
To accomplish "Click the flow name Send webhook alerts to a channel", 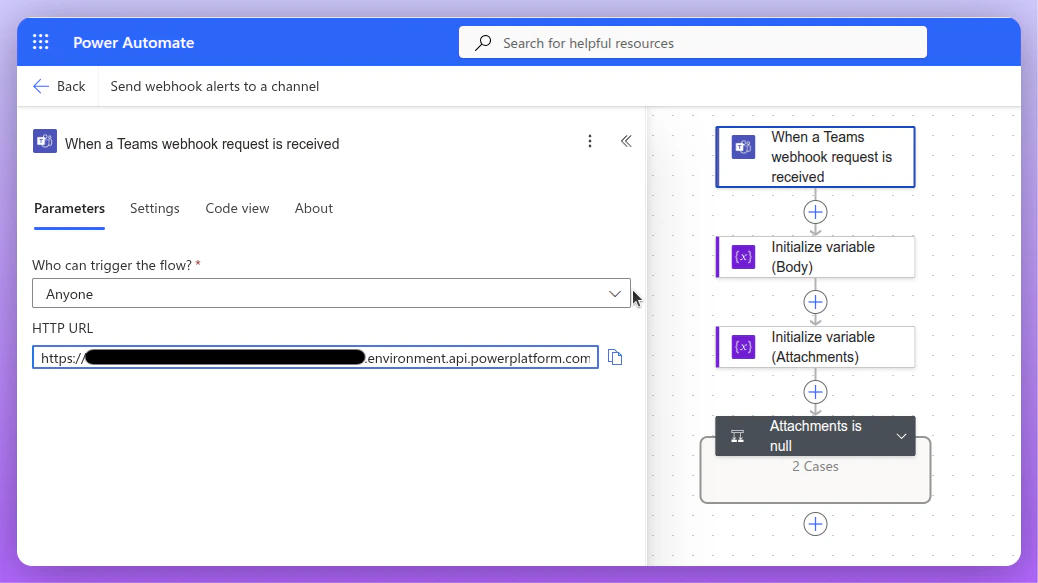I will tap(214, 86).
